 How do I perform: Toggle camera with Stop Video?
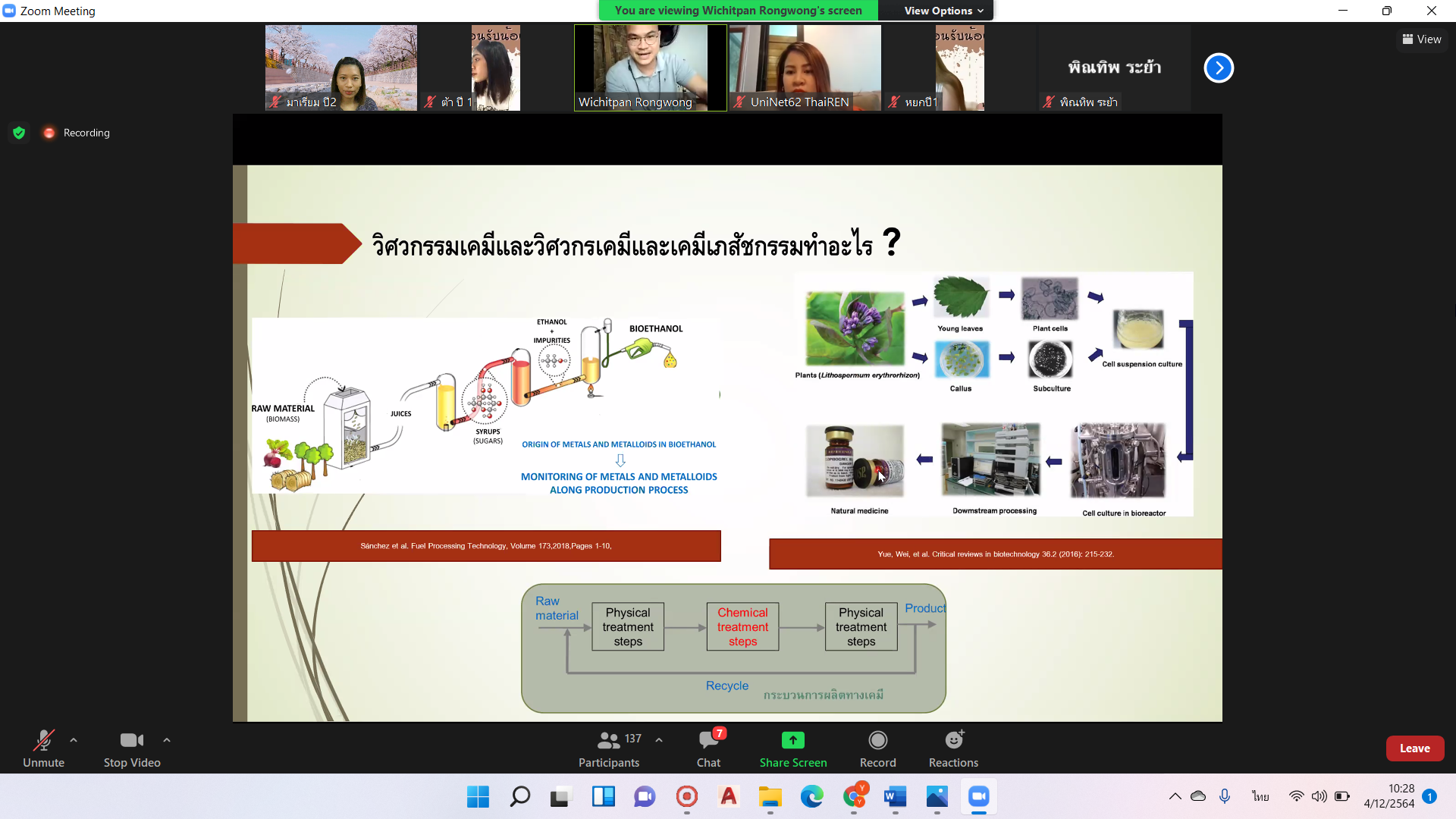[x=131, y=748]
